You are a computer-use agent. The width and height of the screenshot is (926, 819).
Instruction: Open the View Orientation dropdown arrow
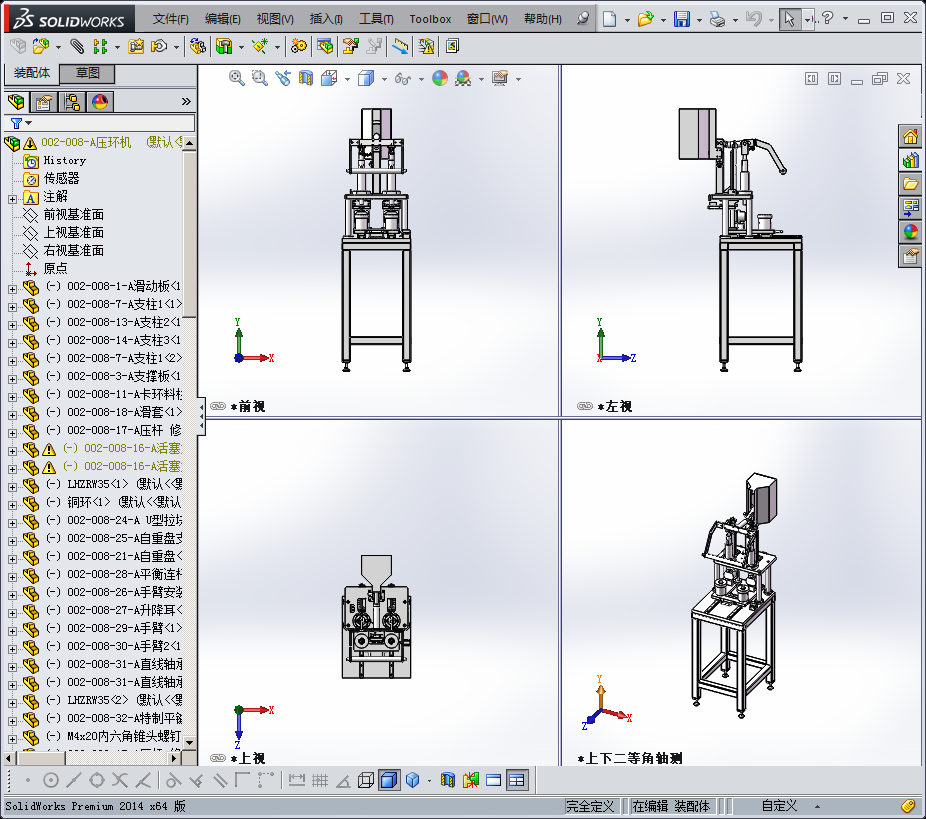coord(347,79)
